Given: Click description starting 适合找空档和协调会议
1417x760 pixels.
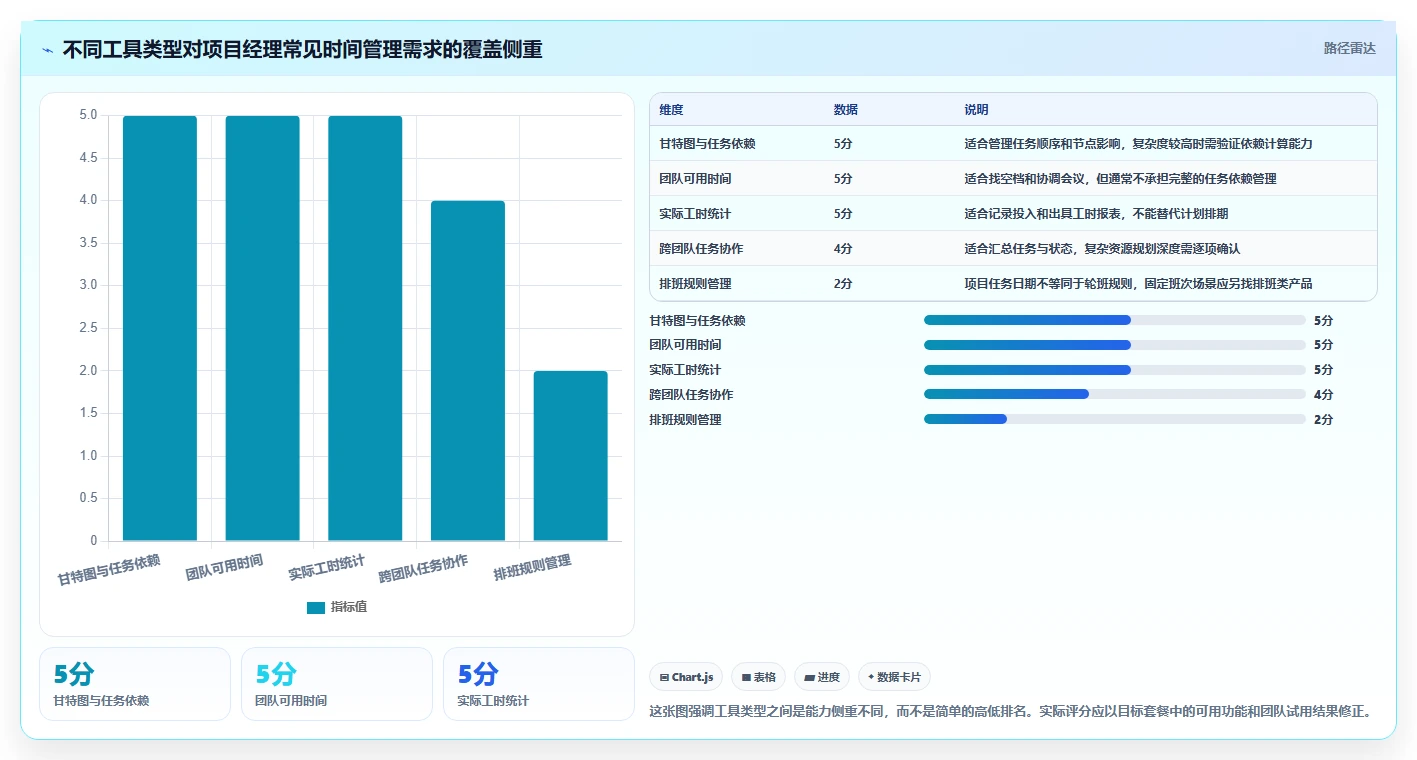Looking at the screenshot, I should tap(1120, 179).
